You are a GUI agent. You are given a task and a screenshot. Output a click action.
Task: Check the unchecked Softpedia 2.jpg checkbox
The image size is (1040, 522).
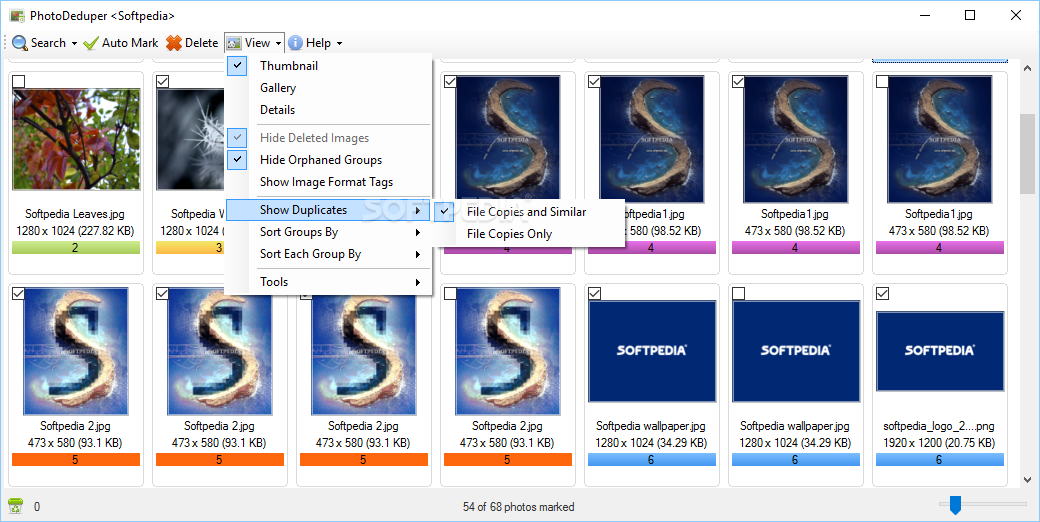450,294
